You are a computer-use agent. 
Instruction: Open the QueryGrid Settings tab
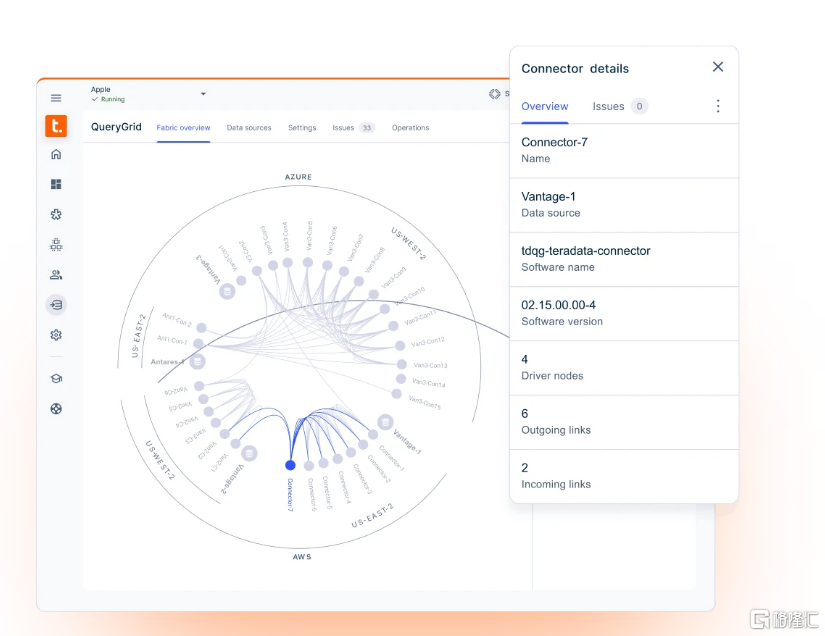(x=302, y=128)
